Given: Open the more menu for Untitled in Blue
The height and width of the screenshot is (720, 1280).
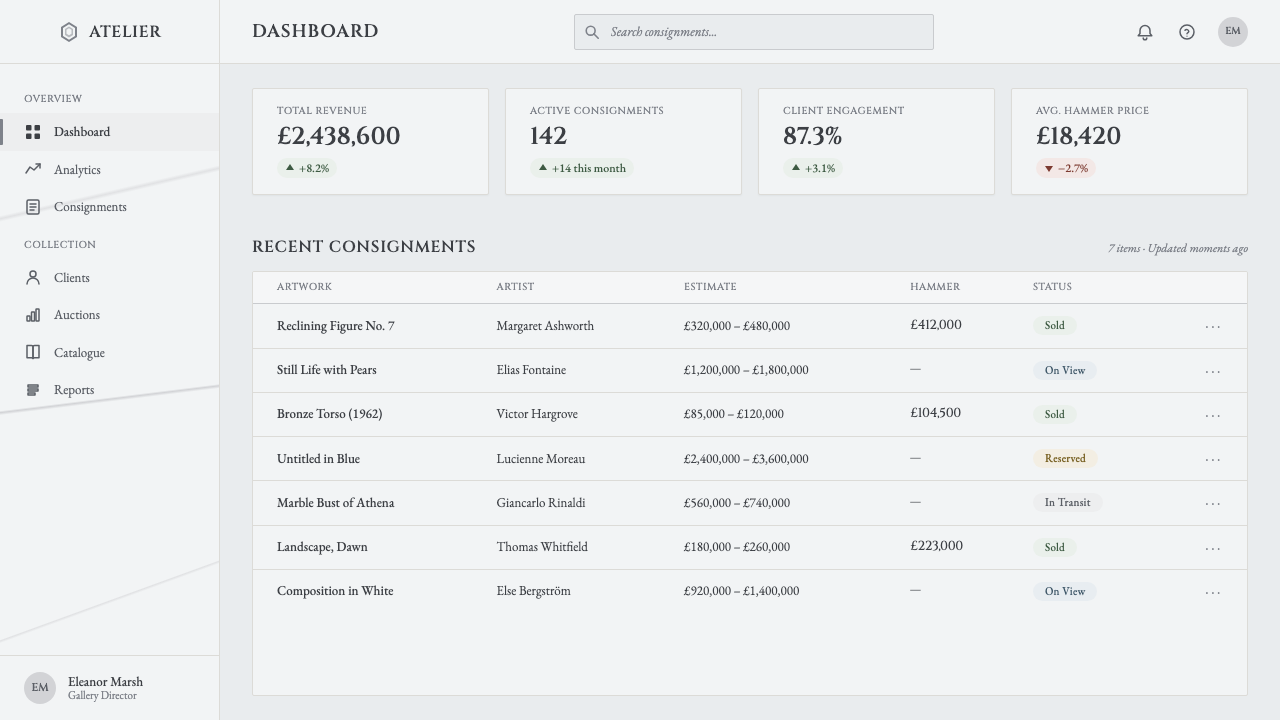Looking at the screenshot, I should click(1213, 459).
